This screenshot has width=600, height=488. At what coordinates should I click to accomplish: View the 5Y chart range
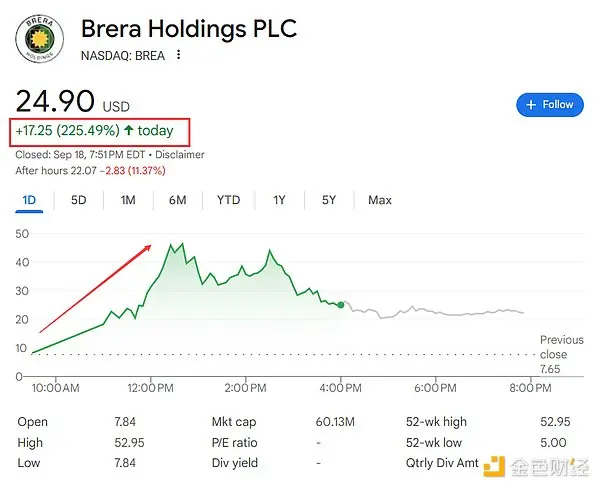point(329,200)
